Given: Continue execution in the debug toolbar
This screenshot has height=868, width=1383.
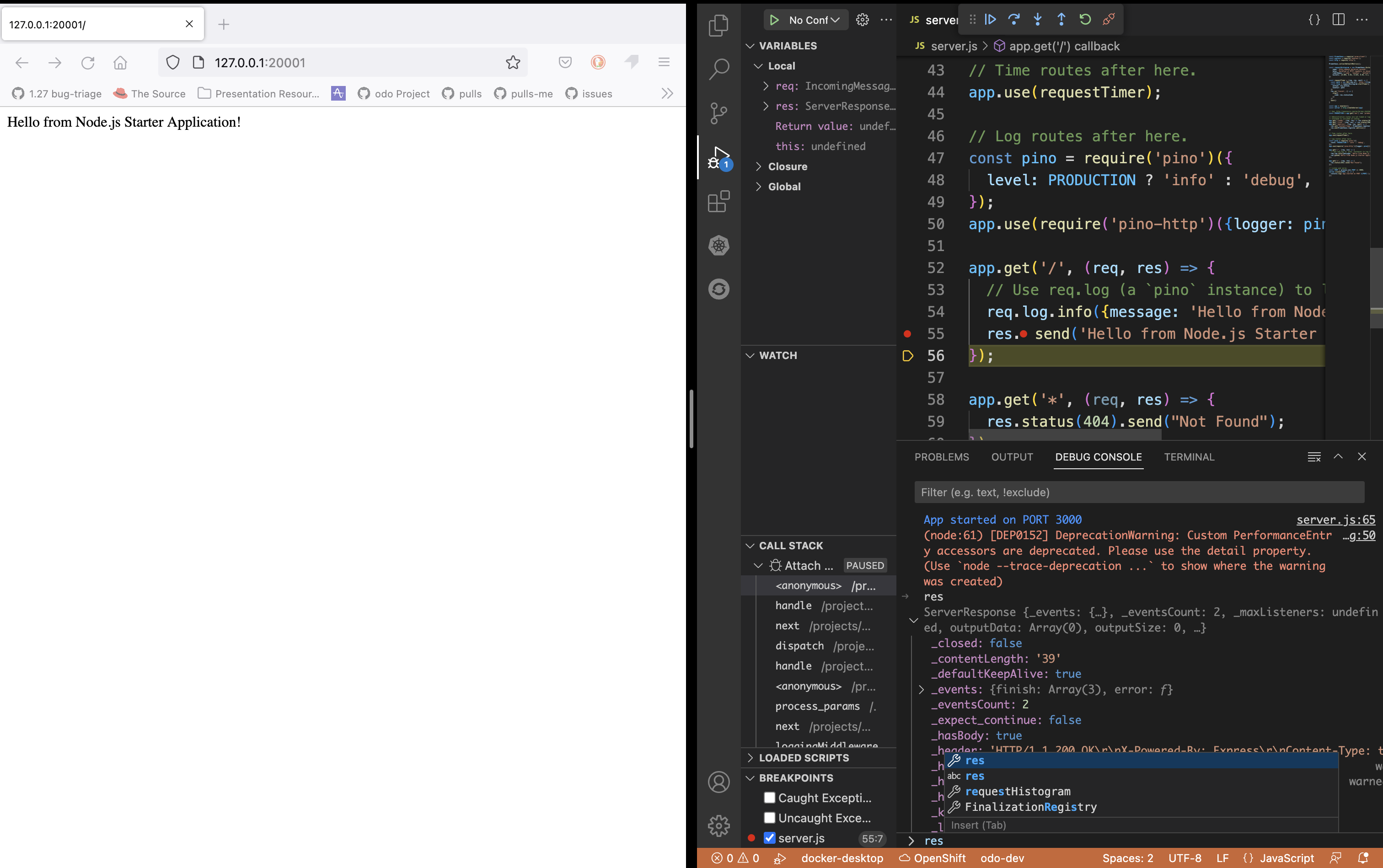Looking at the screenshot, I should [x=990, y=19].
